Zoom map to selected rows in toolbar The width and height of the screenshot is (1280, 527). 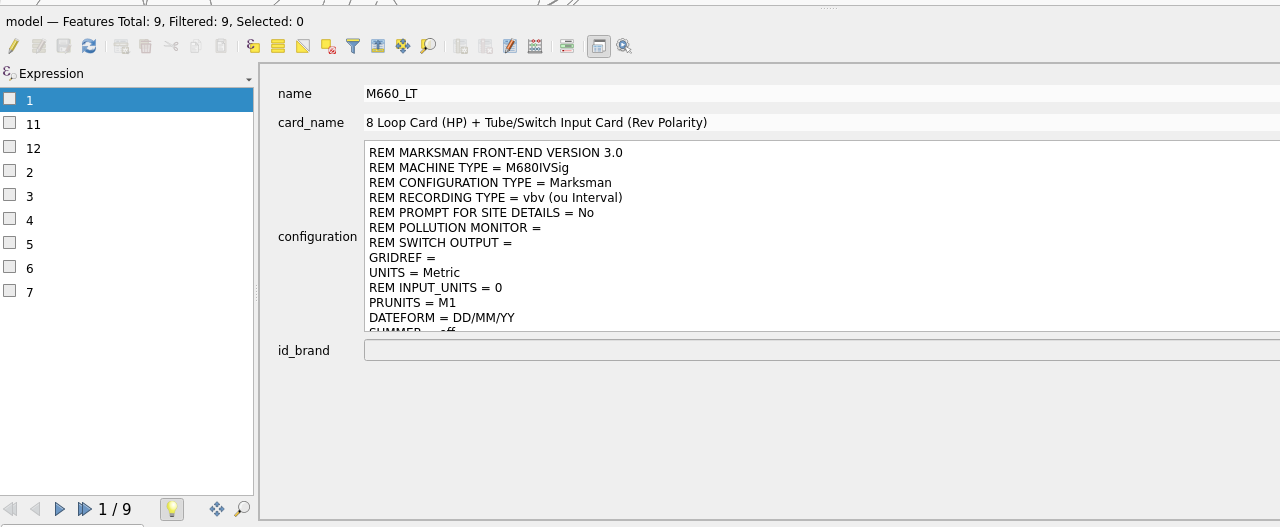coord(428,46)
